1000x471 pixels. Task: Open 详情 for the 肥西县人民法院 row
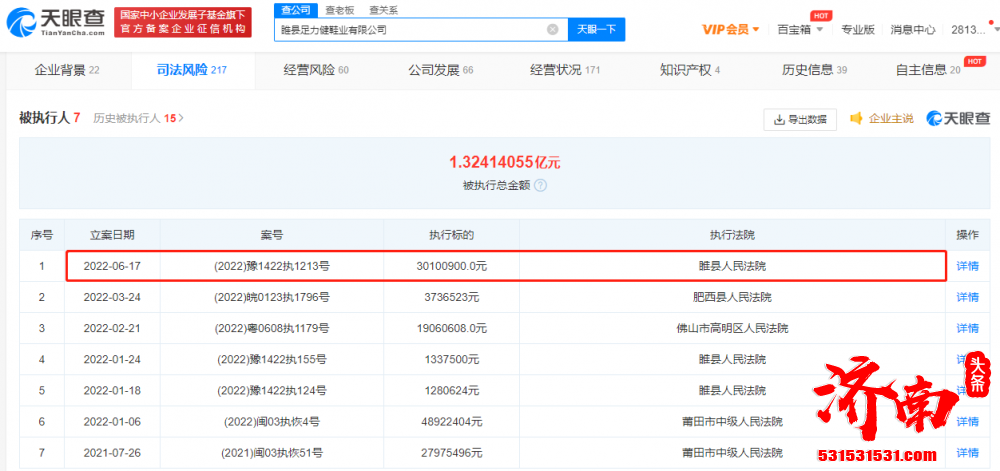(967, 297)
